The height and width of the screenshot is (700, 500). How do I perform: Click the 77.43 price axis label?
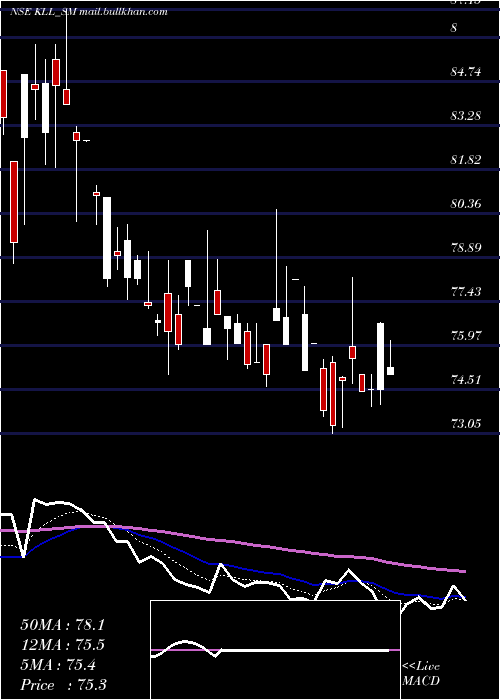(x=467, y=292)
